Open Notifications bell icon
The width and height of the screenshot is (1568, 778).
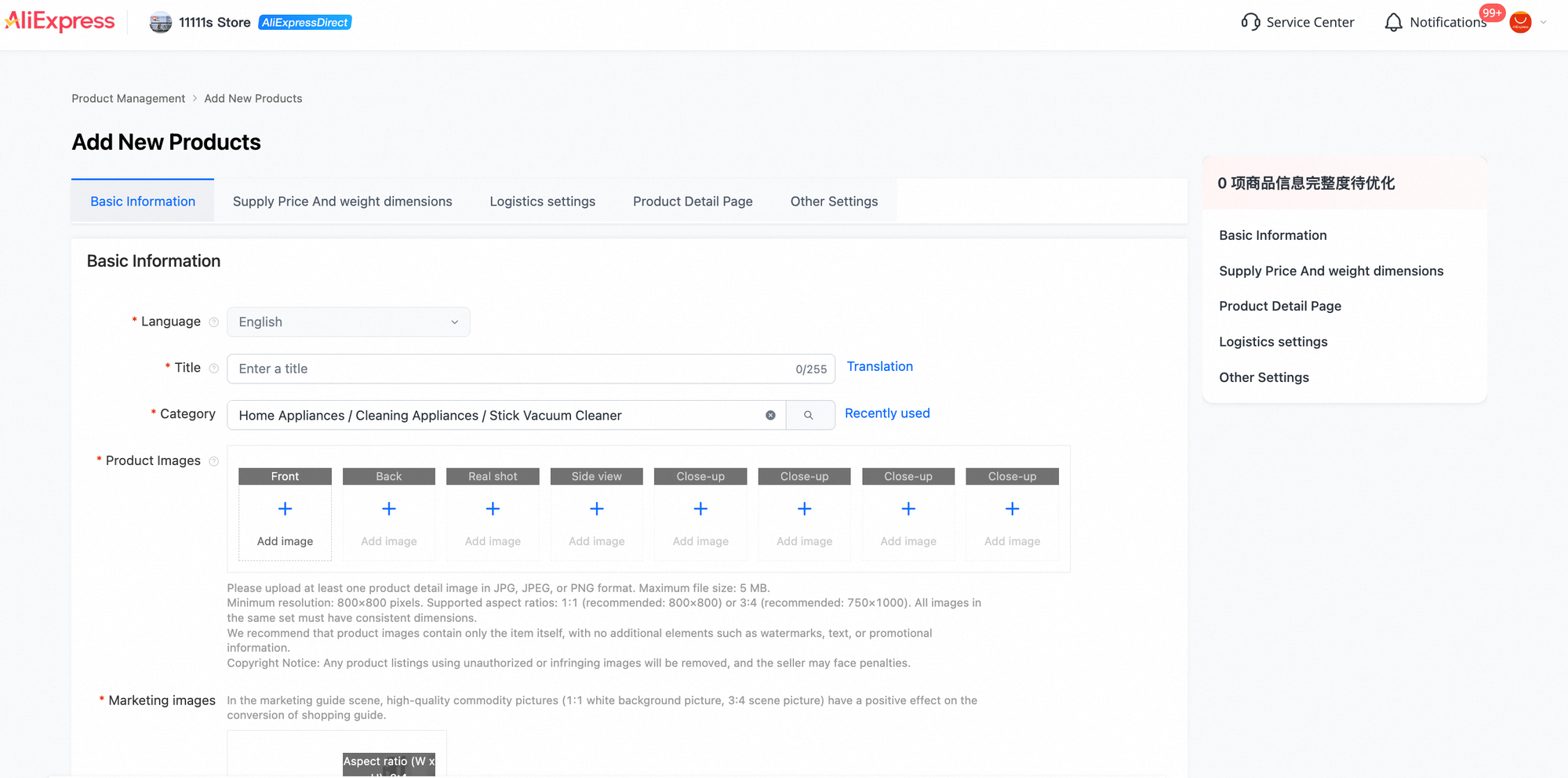1393,22
